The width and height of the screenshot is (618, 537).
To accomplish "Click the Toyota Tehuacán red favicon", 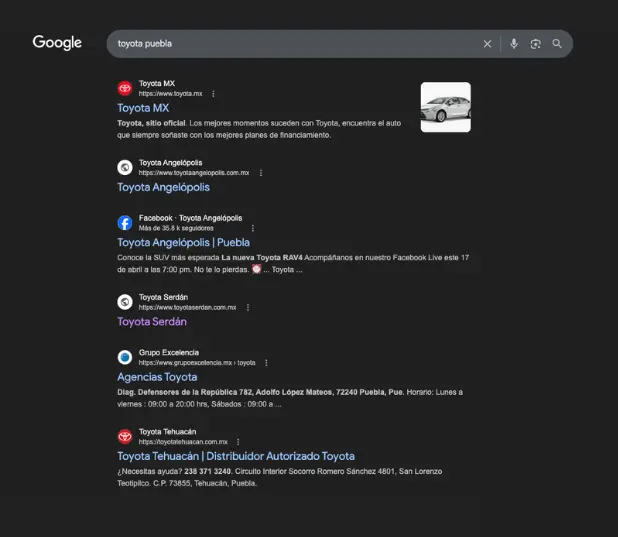I will (125, 436).
